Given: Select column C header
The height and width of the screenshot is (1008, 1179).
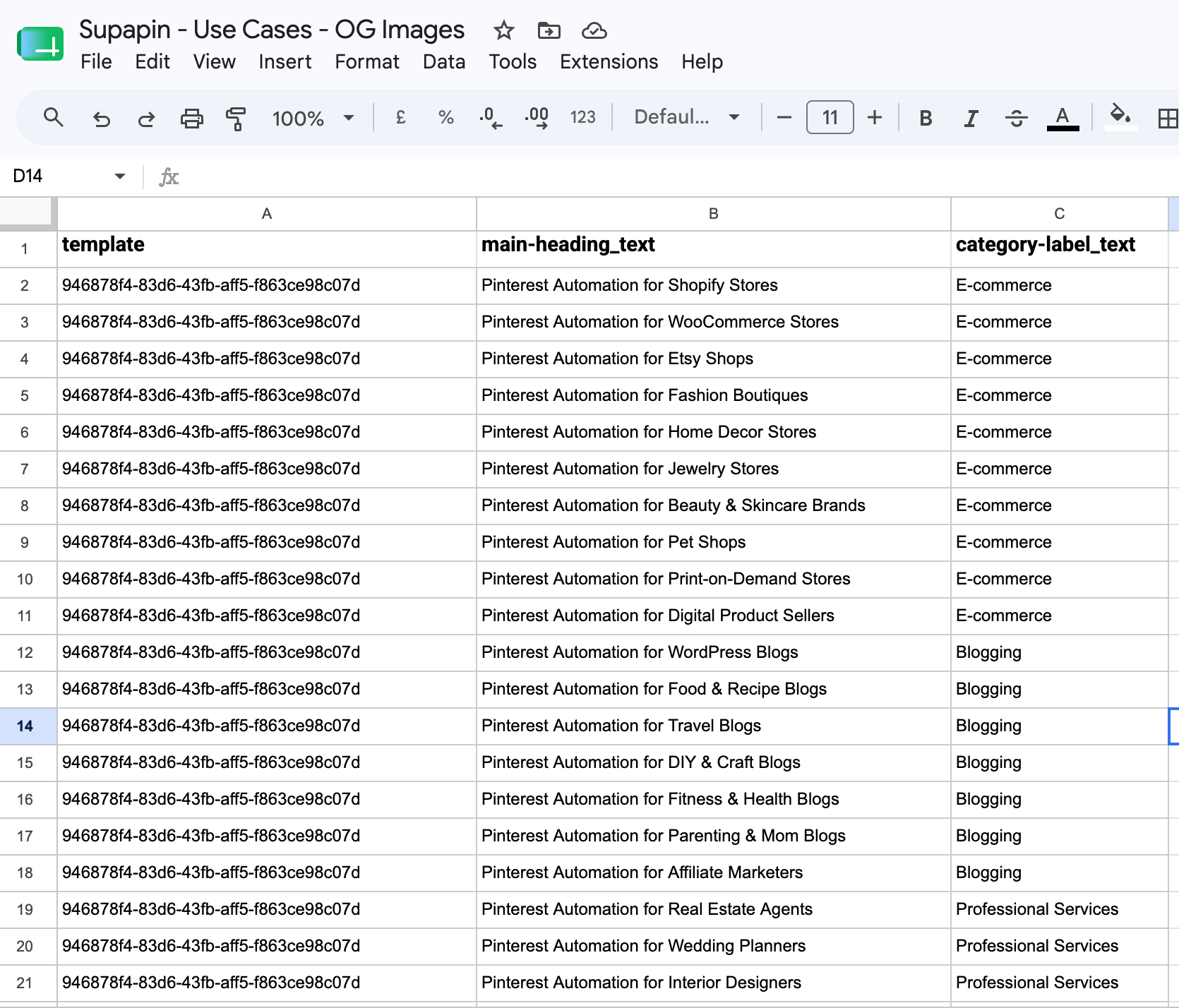Looking at the screenshot, I should (1060, 214).
